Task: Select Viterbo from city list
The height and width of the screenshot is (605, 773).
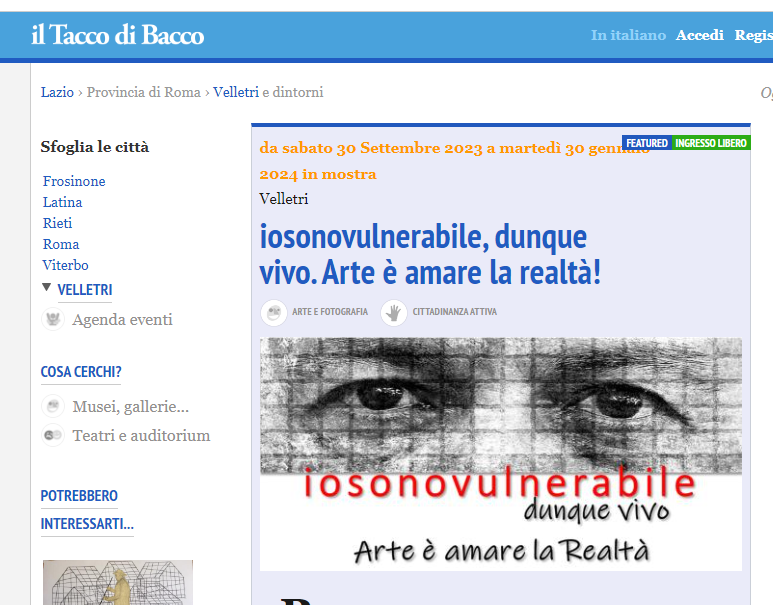Action: (66, 265)
